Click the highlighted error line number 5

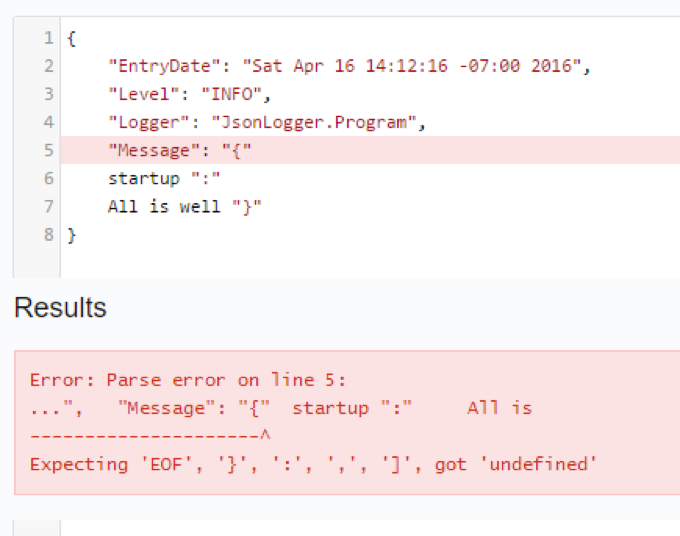tap(48, 151)
